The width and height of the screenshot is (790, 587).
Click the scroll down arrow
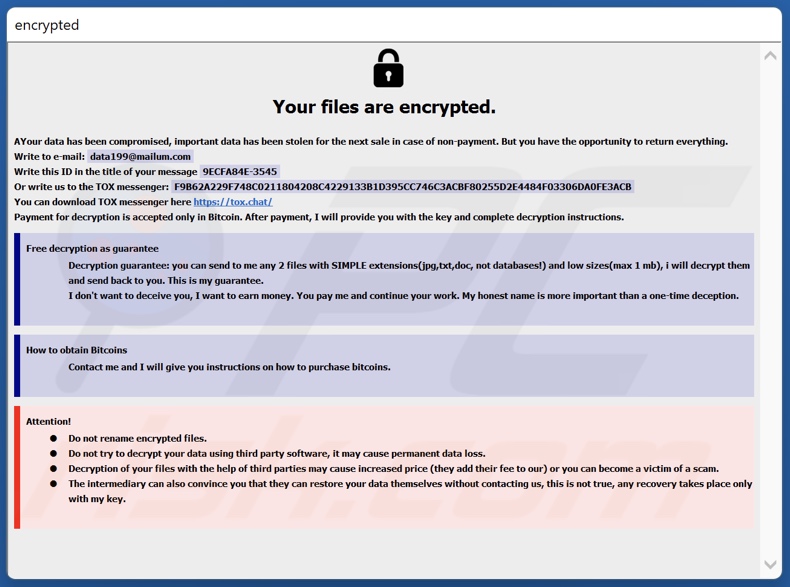[770, 565]
